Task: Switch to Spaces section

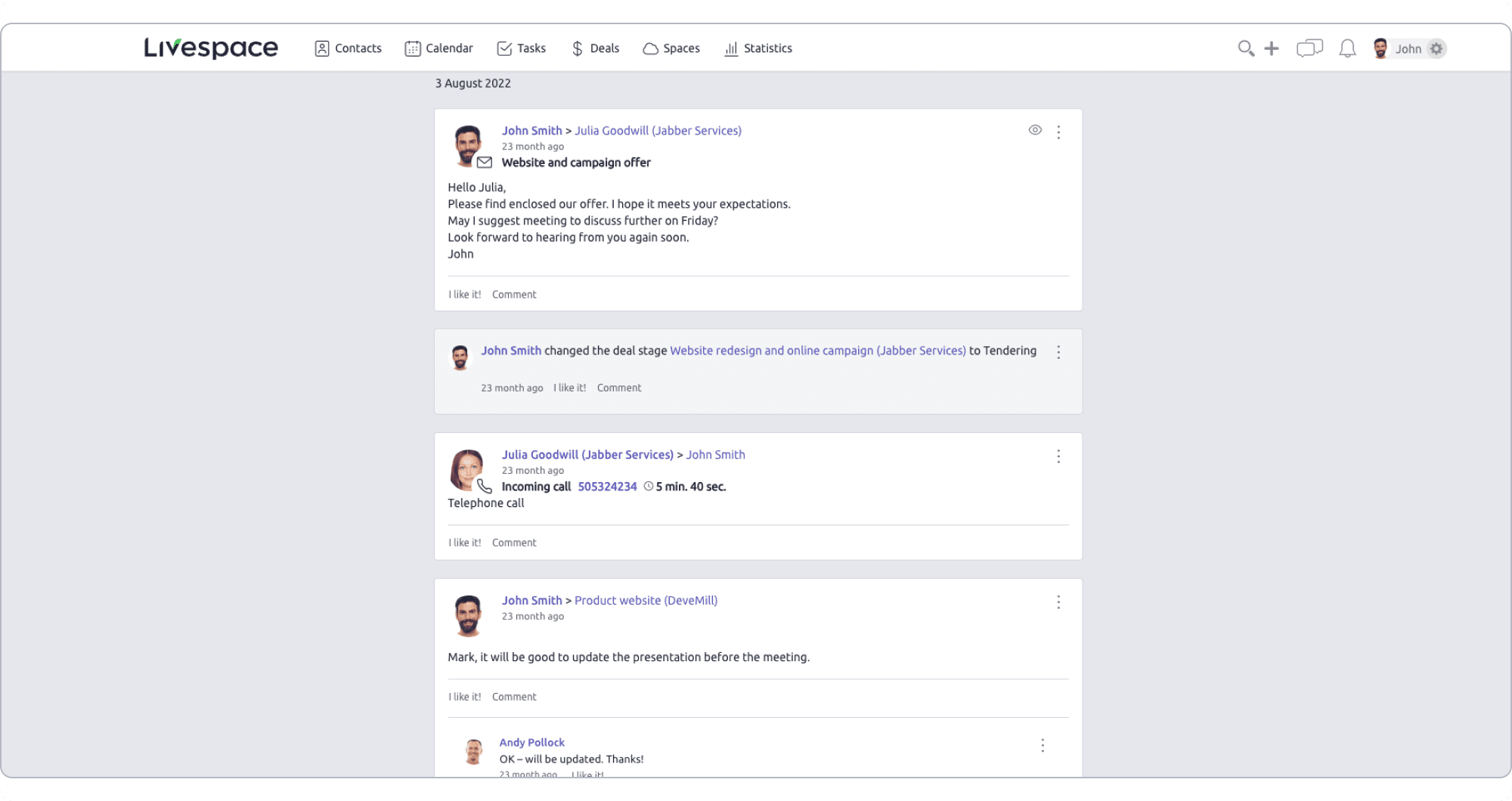Action: coord(671,48)
